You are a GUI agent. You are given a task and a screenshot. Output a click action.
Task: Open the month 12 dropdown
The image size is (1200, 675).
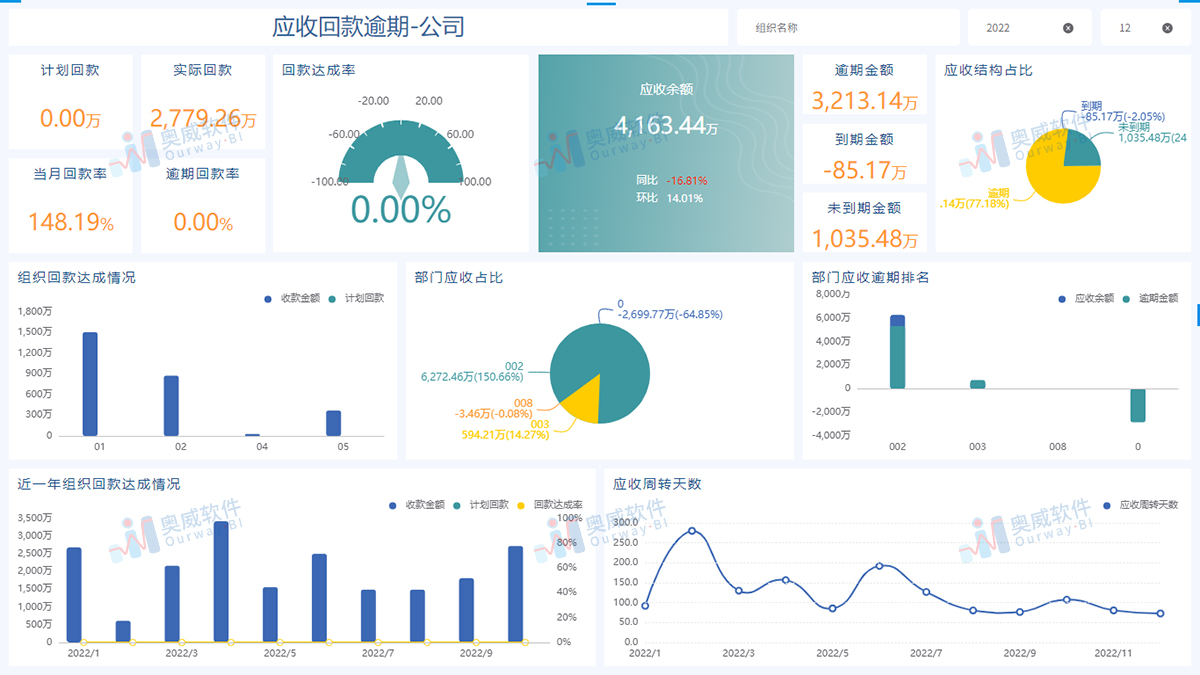tap(1135, 28)
